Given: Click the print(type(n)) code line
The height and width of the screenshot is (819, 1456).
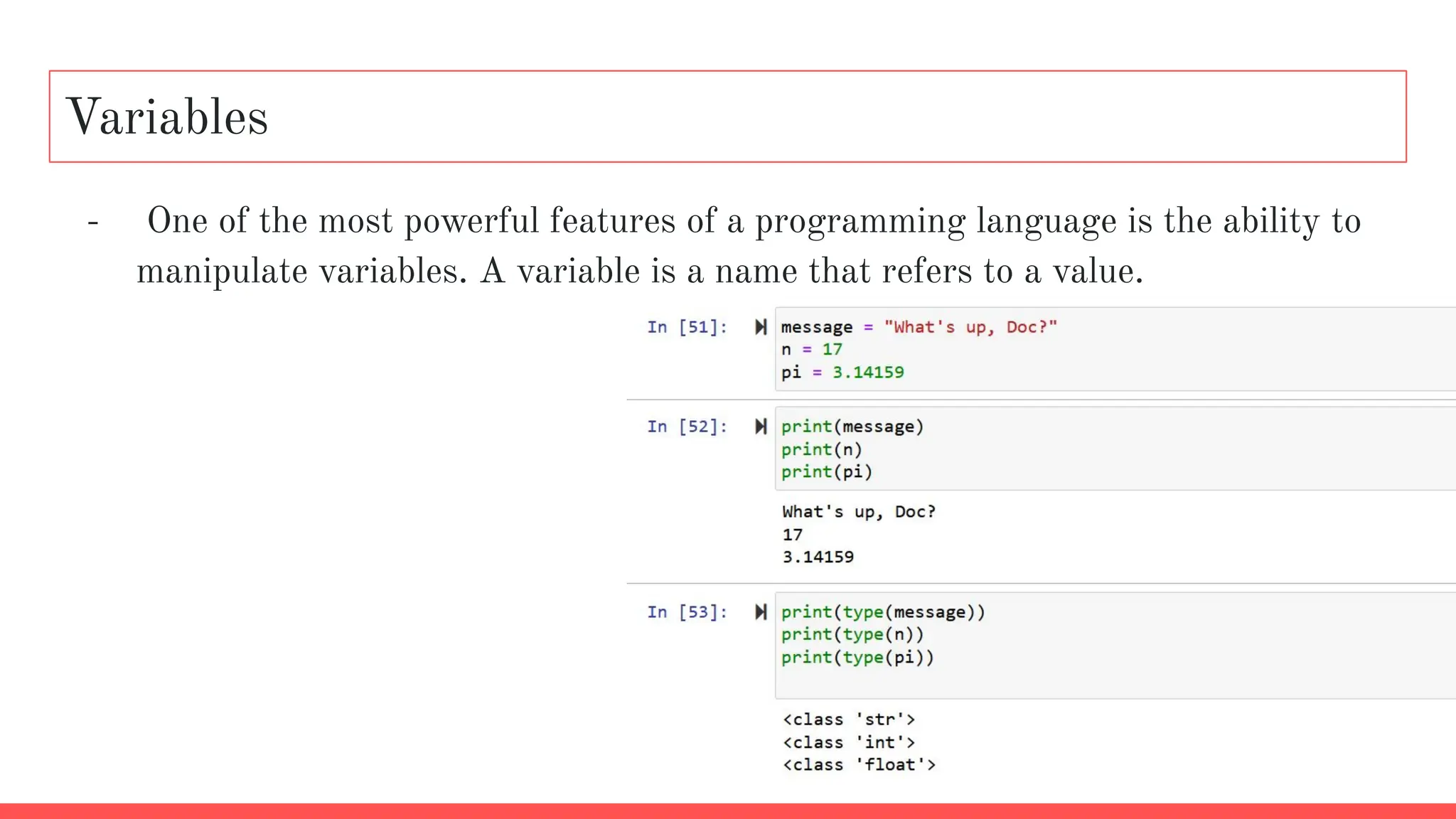Looking at the screenshot, I should (852, 635).
